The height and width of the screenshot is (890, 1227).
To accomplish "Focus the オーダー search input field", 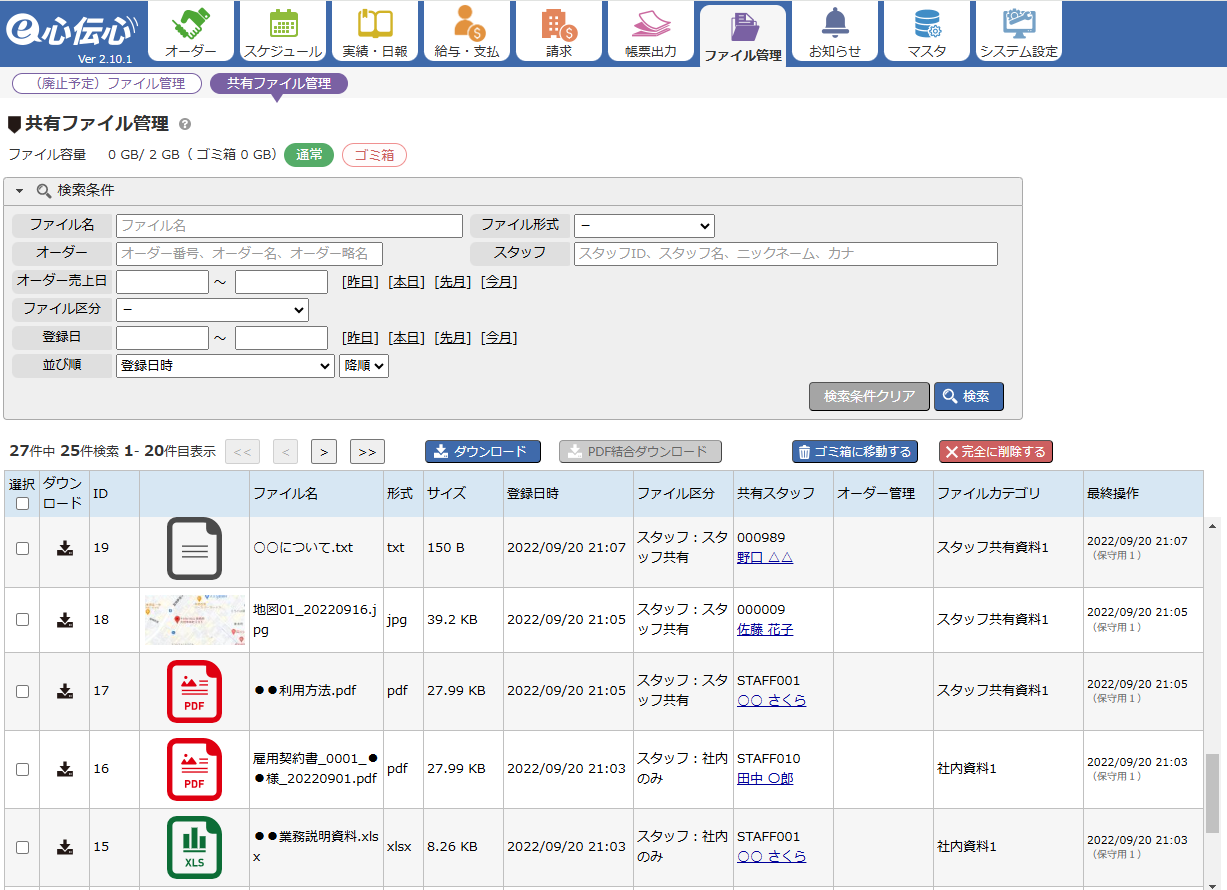I will 249,254.
